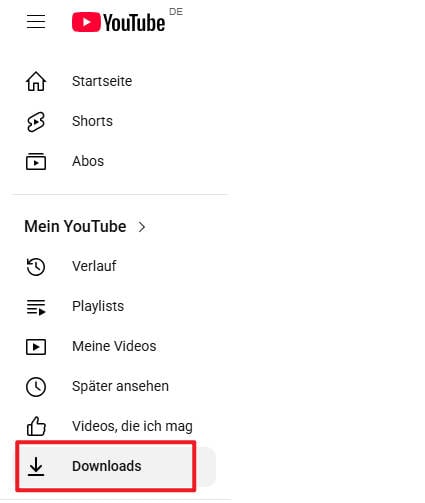Select the Shorts text label
Viewport: 425px width, 503px height.
pos(92,121)
